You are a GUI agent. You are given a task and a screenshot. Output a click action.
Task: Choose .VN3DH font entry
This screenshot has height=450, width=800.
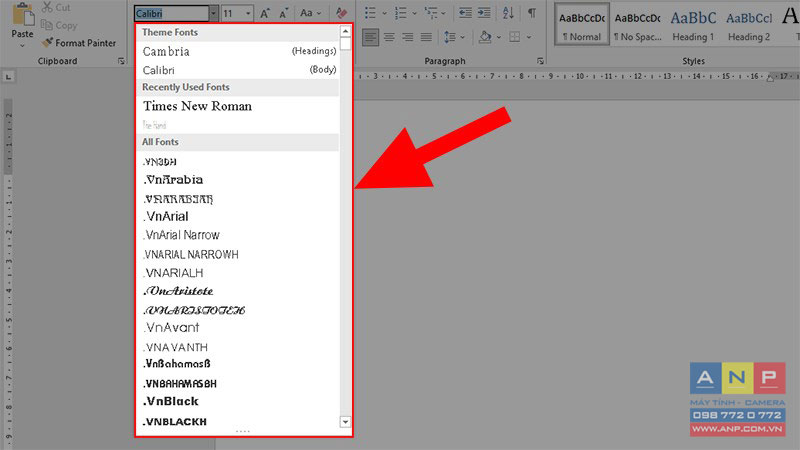[x=238, y=162]
